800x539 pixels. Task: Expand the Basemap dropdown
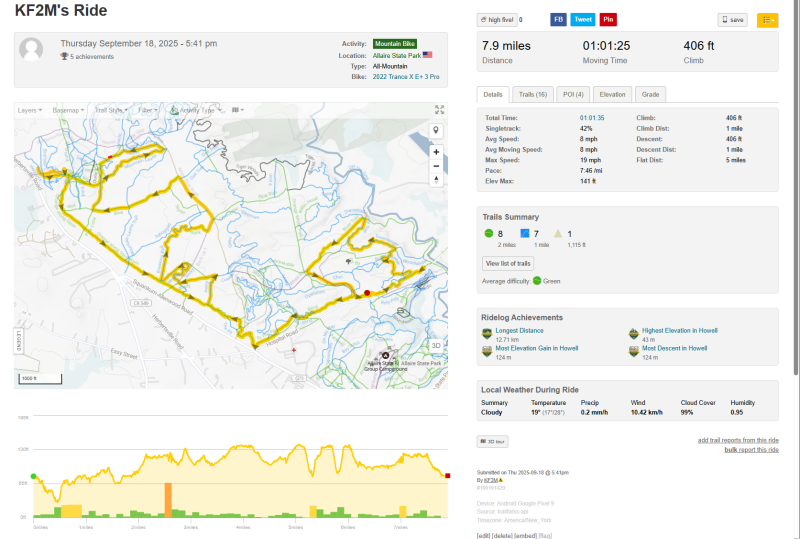(x=68, y=110)
